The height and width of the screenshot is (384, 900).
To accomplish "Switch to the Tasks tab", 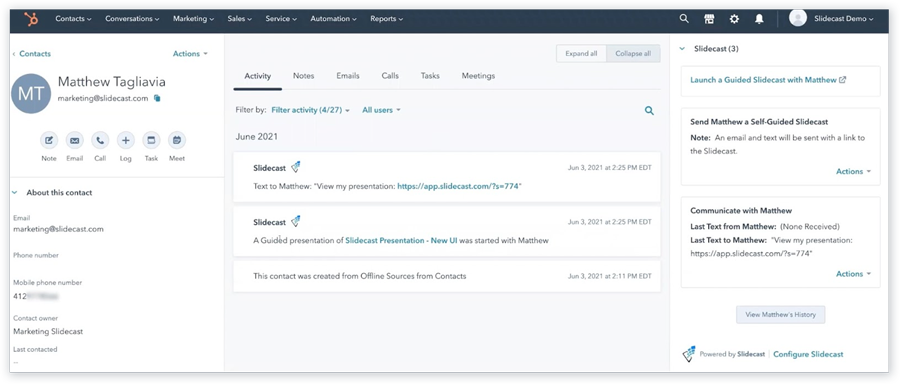I will point(430,76).
